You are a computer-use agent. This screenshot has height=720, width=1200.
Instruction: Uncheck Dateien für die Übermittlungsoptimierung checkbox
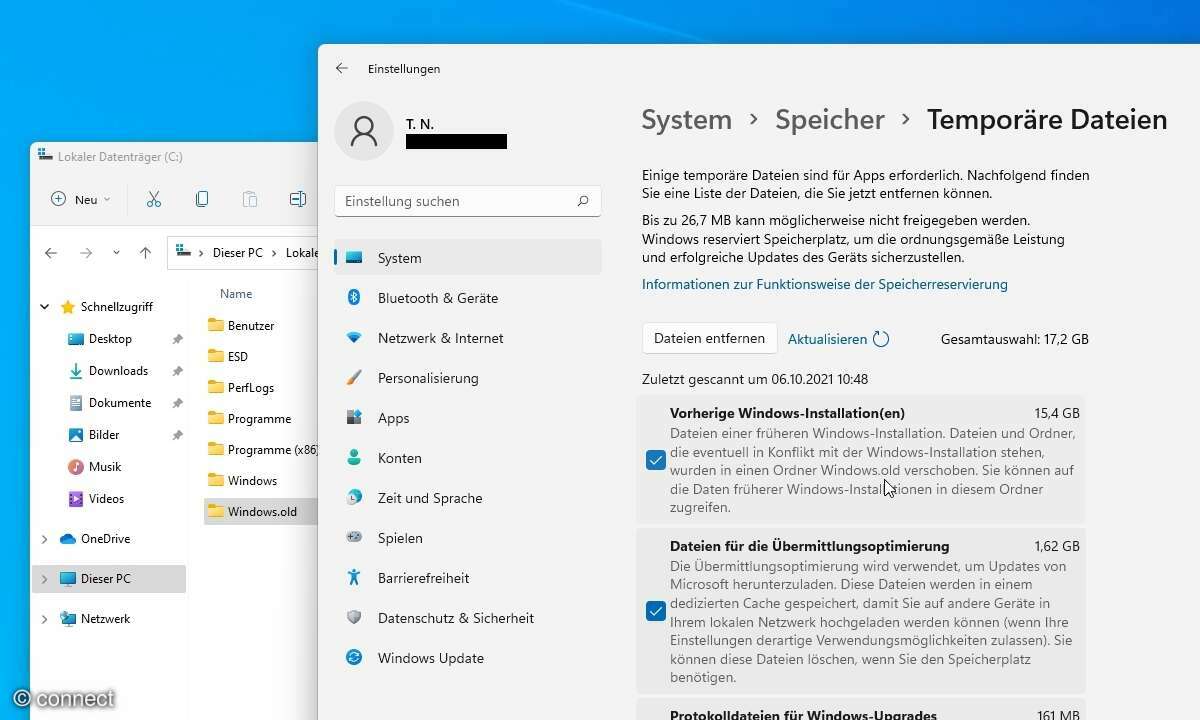coord(656,611)
